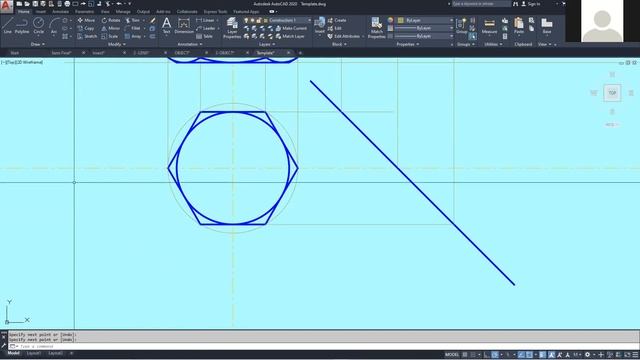Click the Edit Attributes button
640x360 pixels.
pyautogui.click(x=344, y=36)
